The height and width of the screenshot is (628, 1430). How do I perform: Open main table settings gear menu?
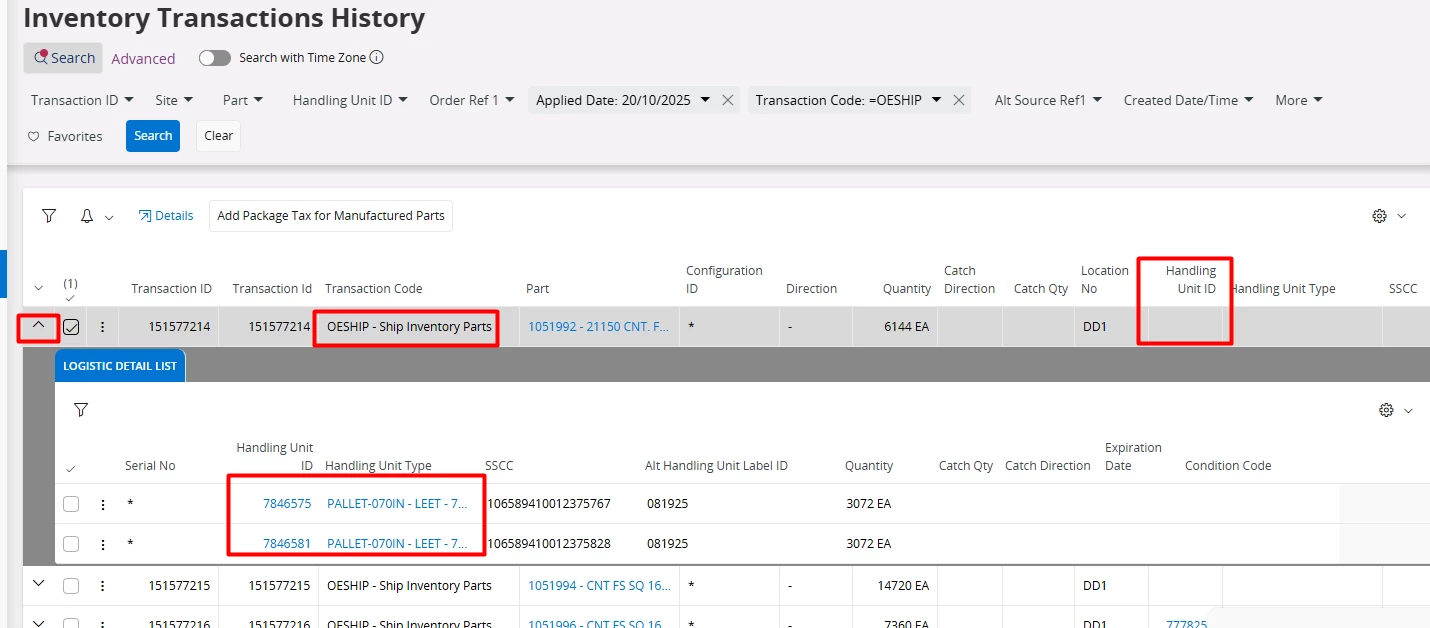pos(1380,216)
